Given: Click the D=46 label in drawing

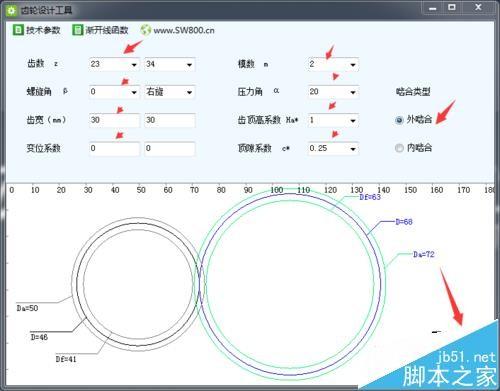Looking at the screenshot, I should pos(39,337).
